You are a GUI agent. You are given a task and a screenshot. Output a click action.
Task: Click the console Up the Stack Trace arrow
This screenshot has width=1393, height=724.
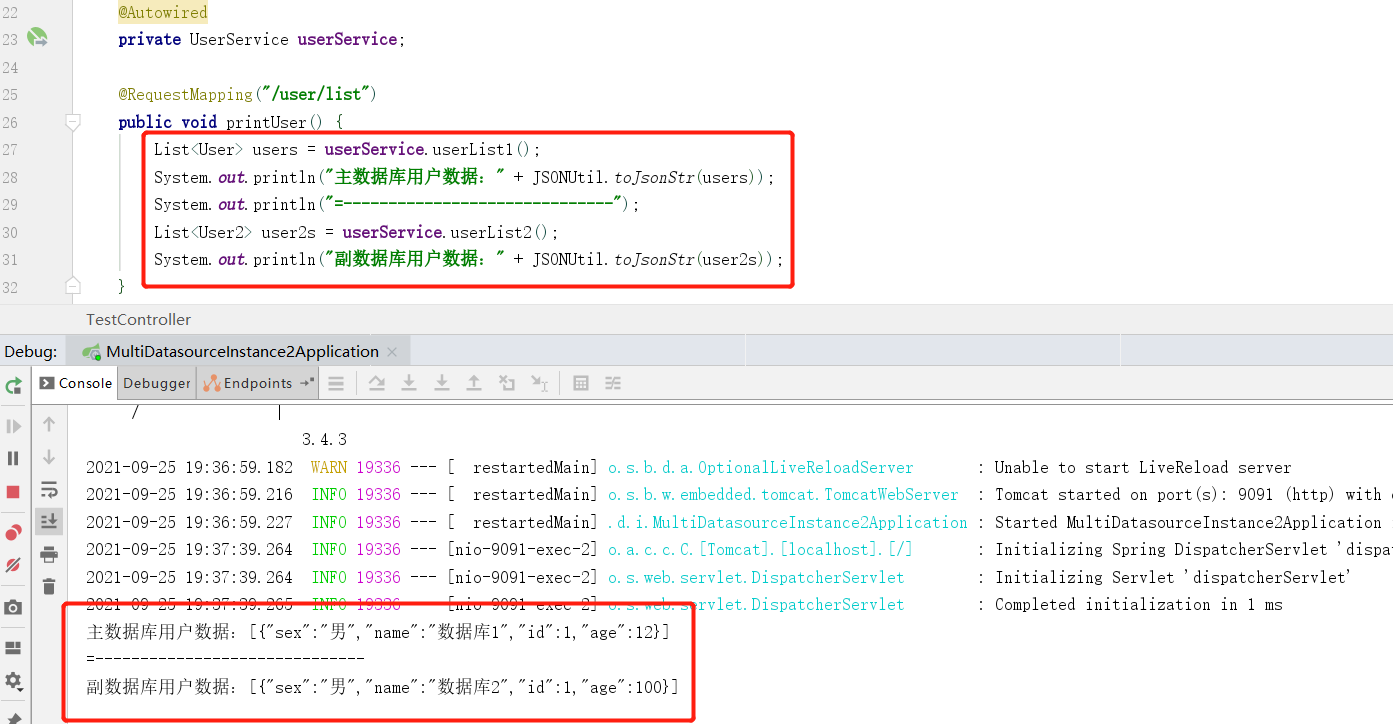tap(49, 424)
